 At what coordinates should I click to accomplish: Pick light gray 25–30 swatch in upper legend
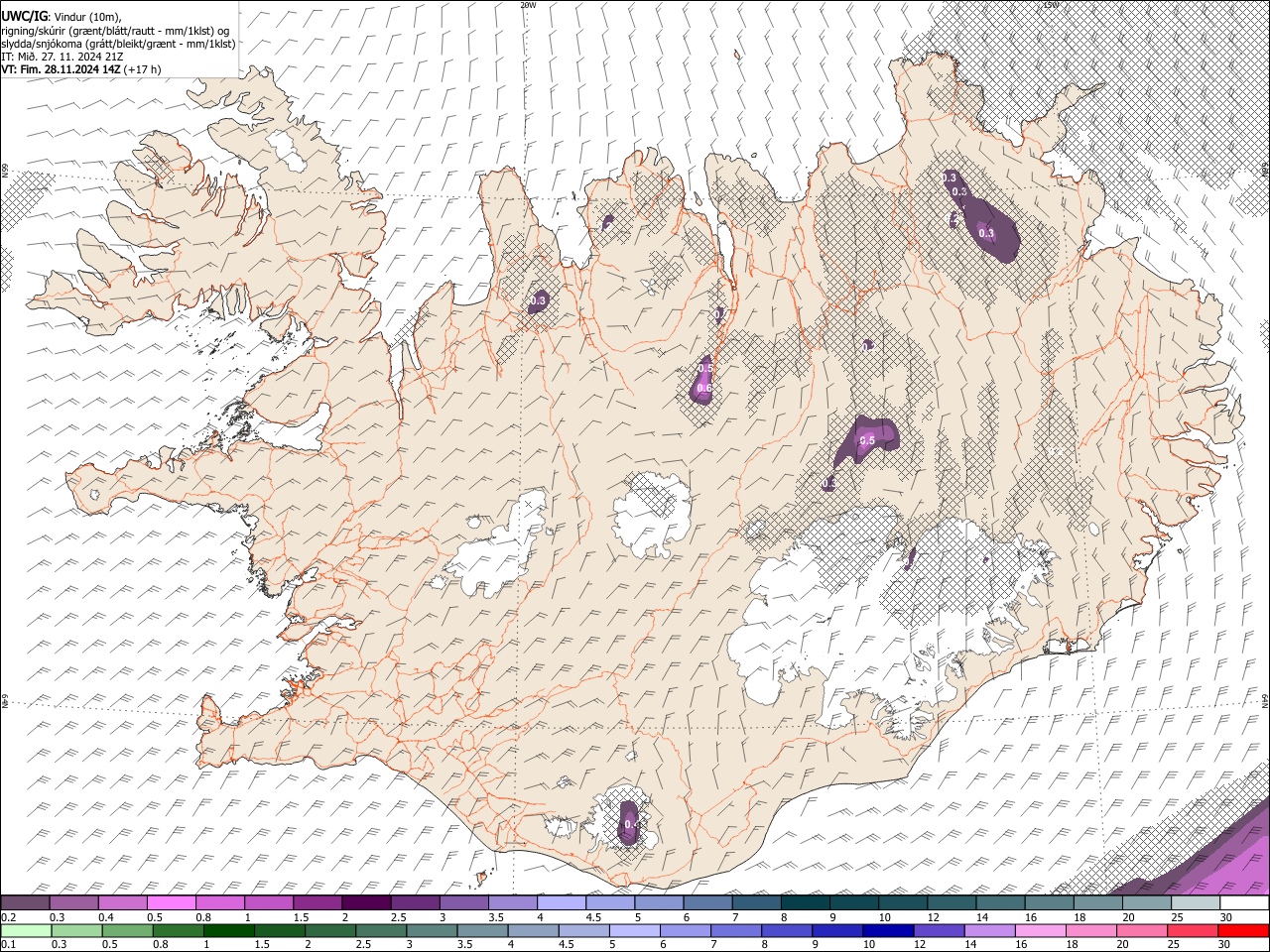coord(1195,902)
